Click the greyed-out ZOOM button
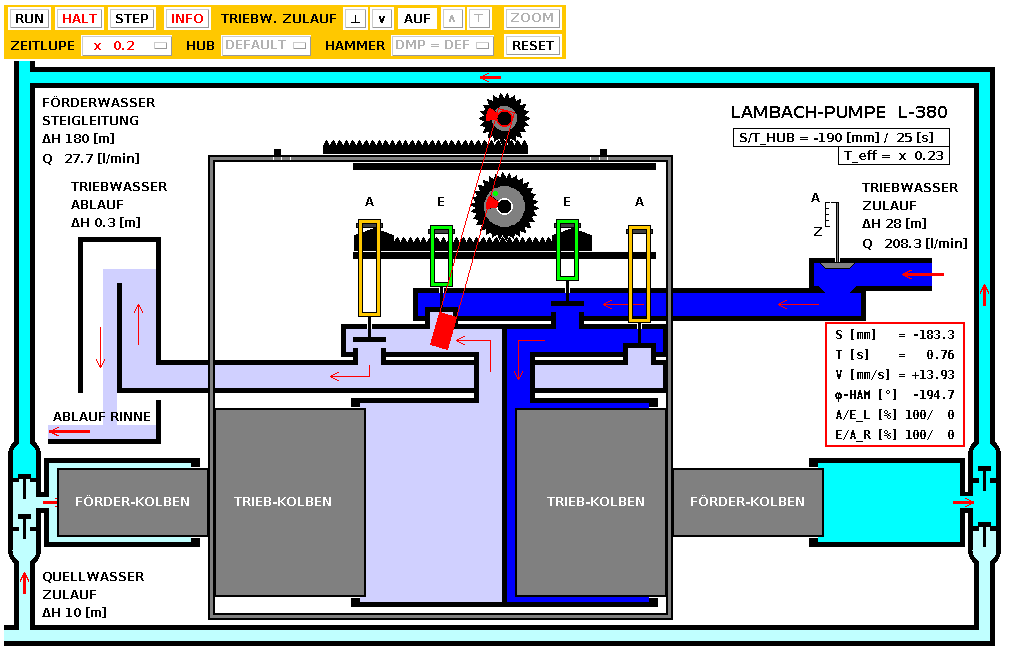The width and height of the screenshot is (1010, 661). pyautogui.click(x=532, y=18)
